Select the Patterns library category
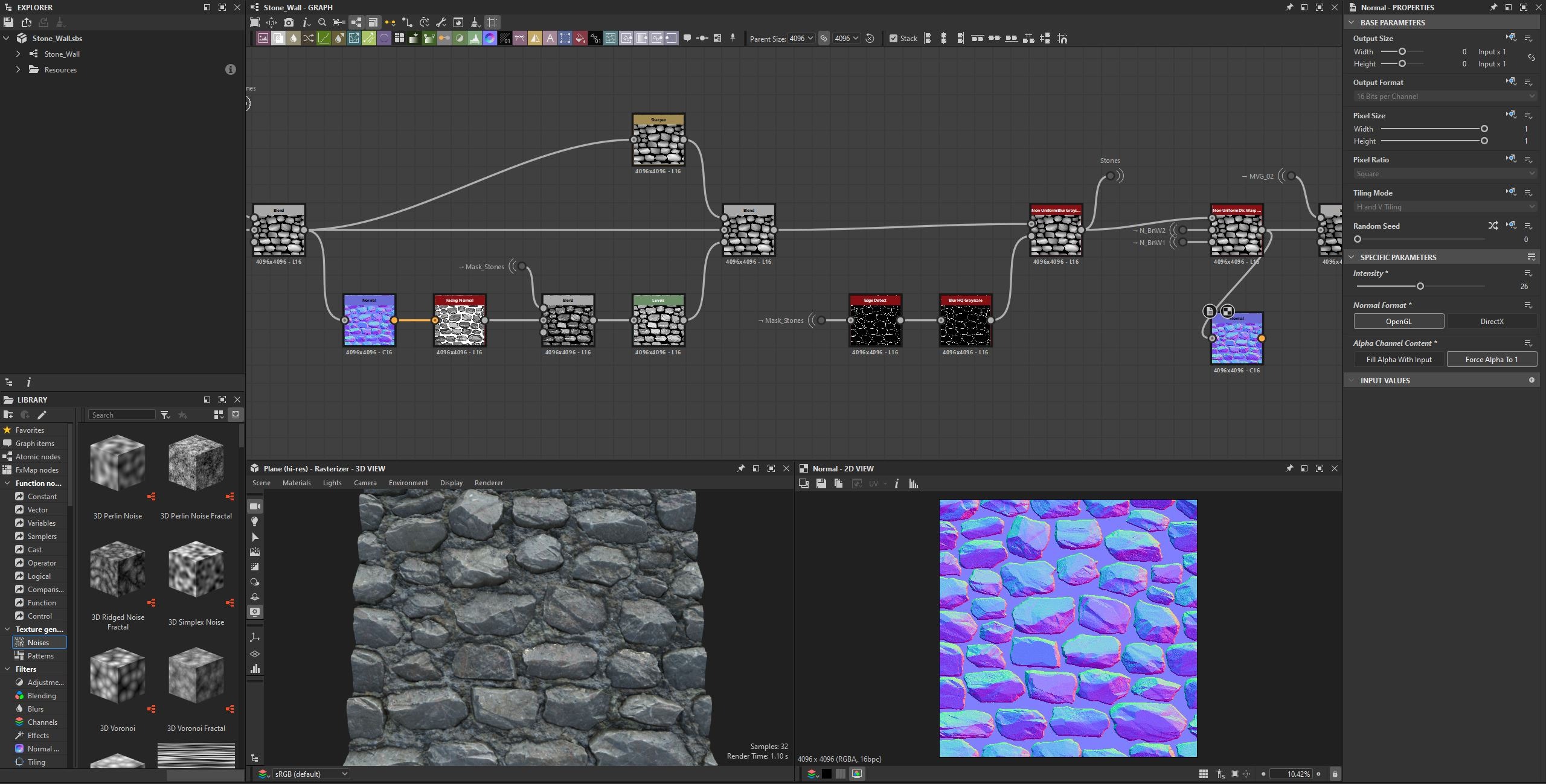This screenshot has width=1546, height=784. point(39,655)
